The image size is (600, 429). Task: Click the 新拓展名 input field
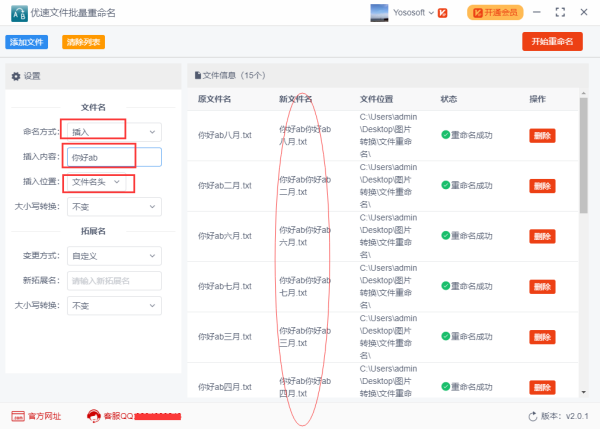(x=112, y=281)
